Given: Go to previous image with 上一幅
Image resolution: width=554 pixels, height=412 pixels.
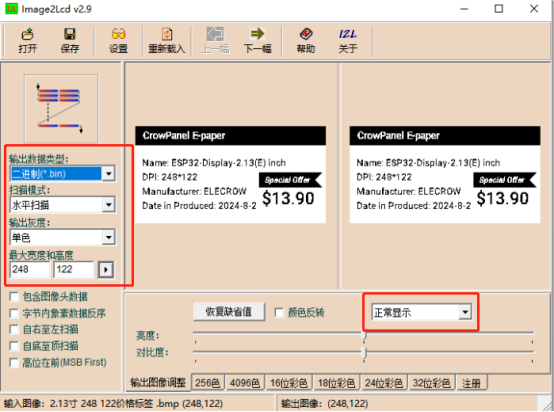Looking at the screenshot, I should pyautogui.click(x=215, y=40).
